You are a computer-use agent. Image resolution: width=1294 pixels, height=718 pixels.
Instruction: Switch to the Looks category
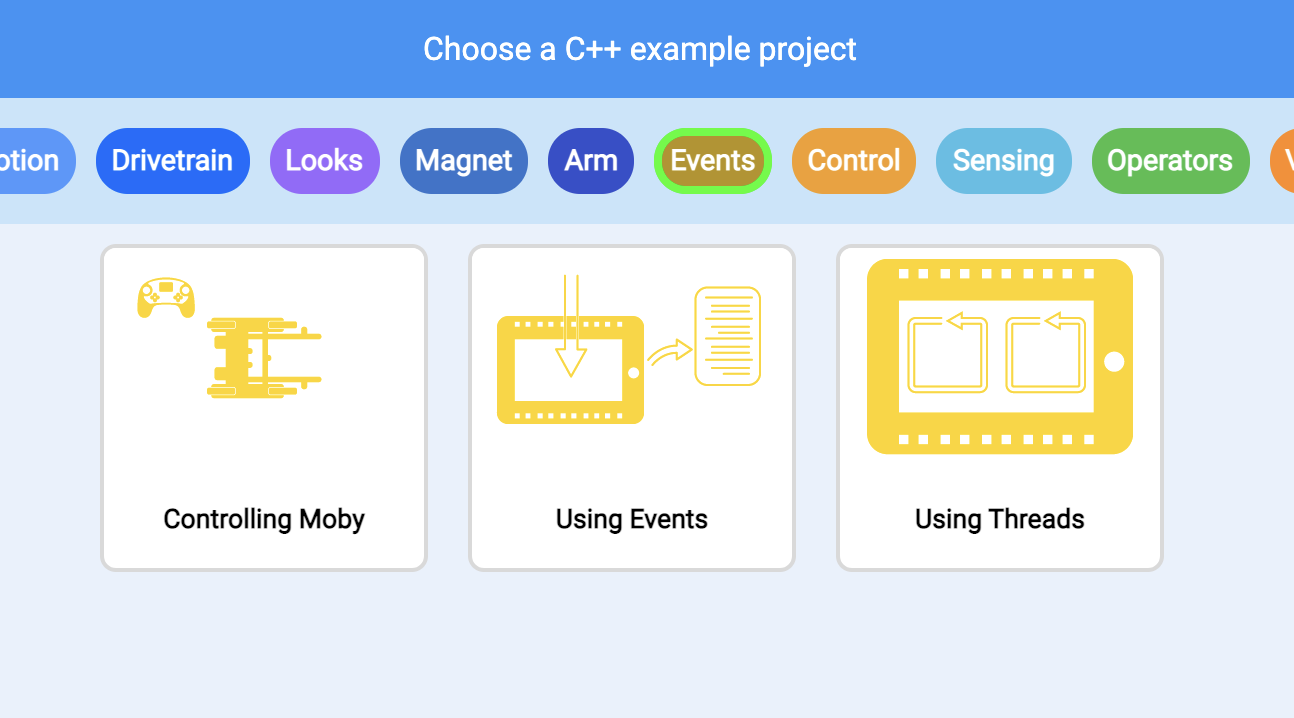pos(324,161)
